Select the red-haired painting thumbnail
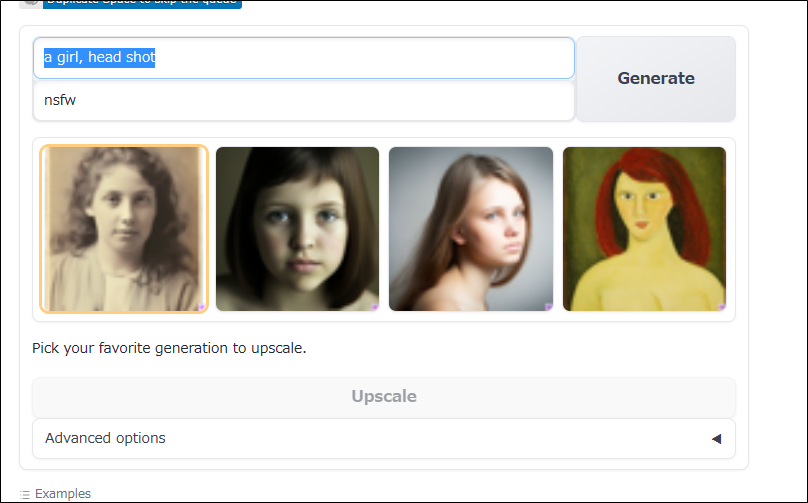This screenshot has width=808, height=503. (644, 229)
